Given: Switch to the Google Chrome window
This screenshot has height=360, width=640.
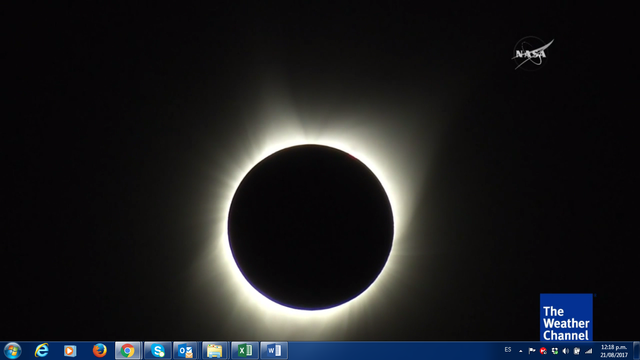Looking at the screenshot, I should click(128, 351).
